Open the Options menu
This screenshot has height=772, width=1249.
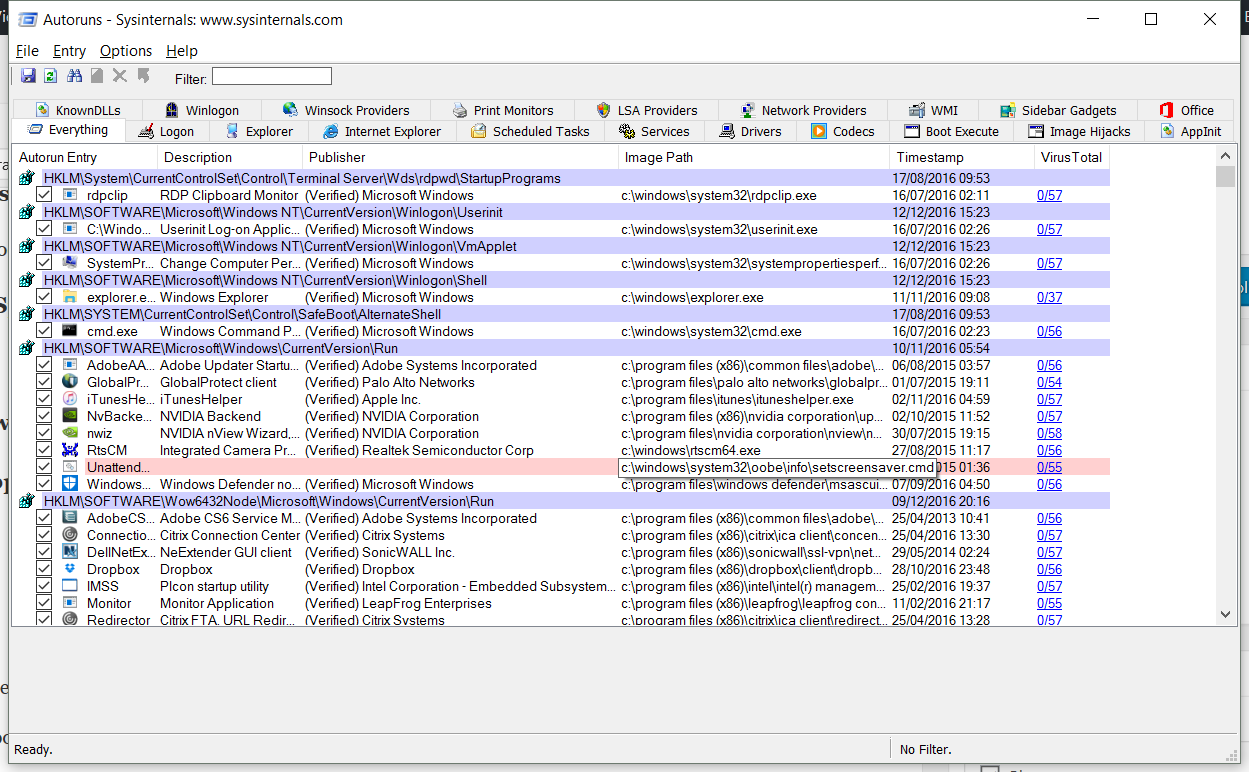[126, 51]
